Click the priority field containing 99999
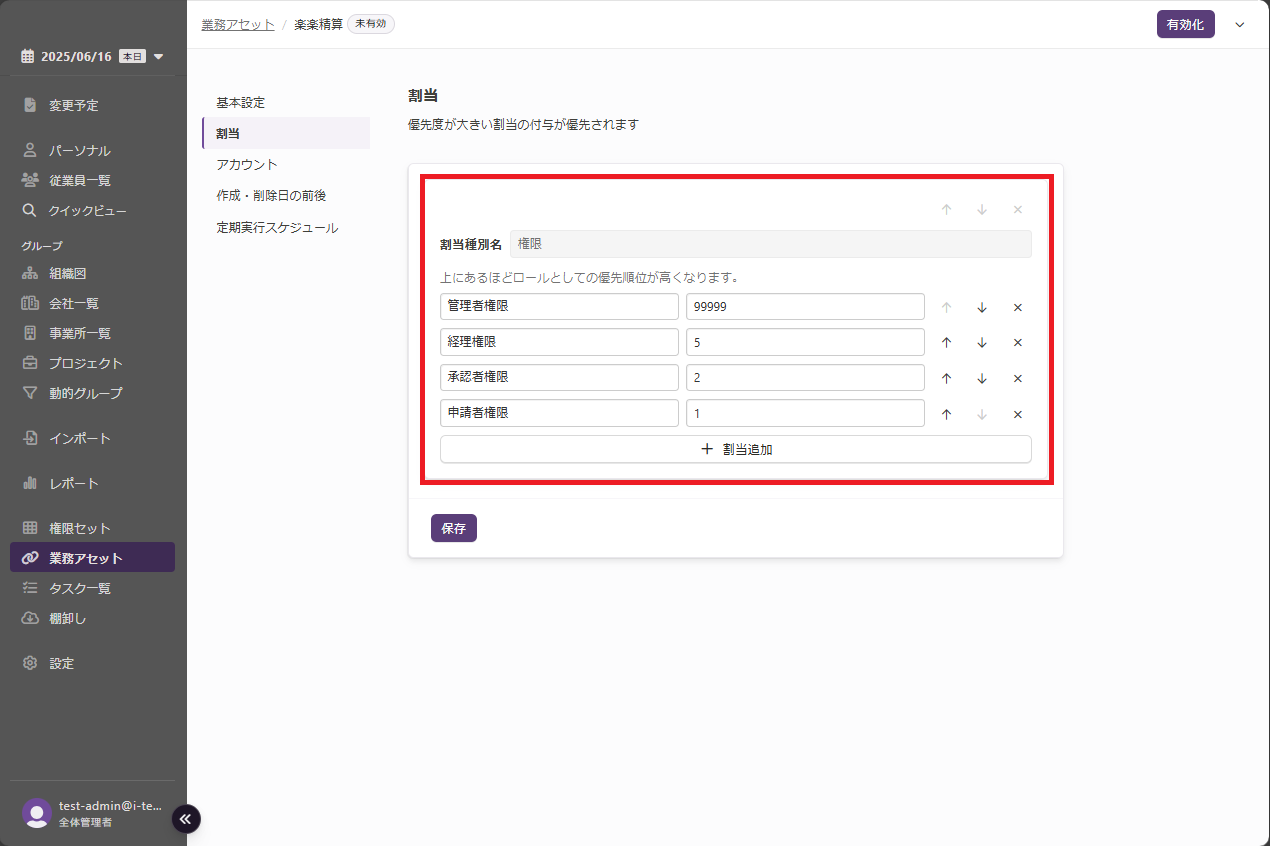The width and height of the screenshot is (1270, 846). (804, 307)
